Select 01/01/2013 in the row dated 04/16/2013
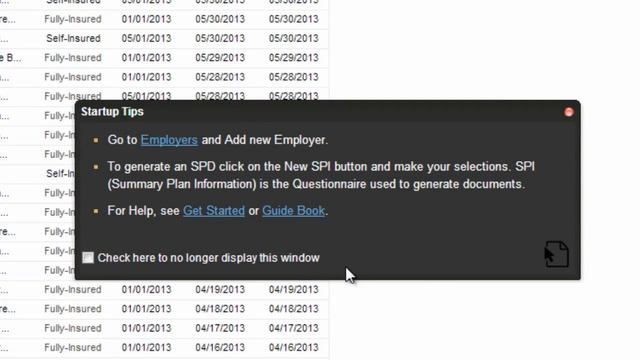Viewport: 640px width, 360px height. click(x=146, y=347)
